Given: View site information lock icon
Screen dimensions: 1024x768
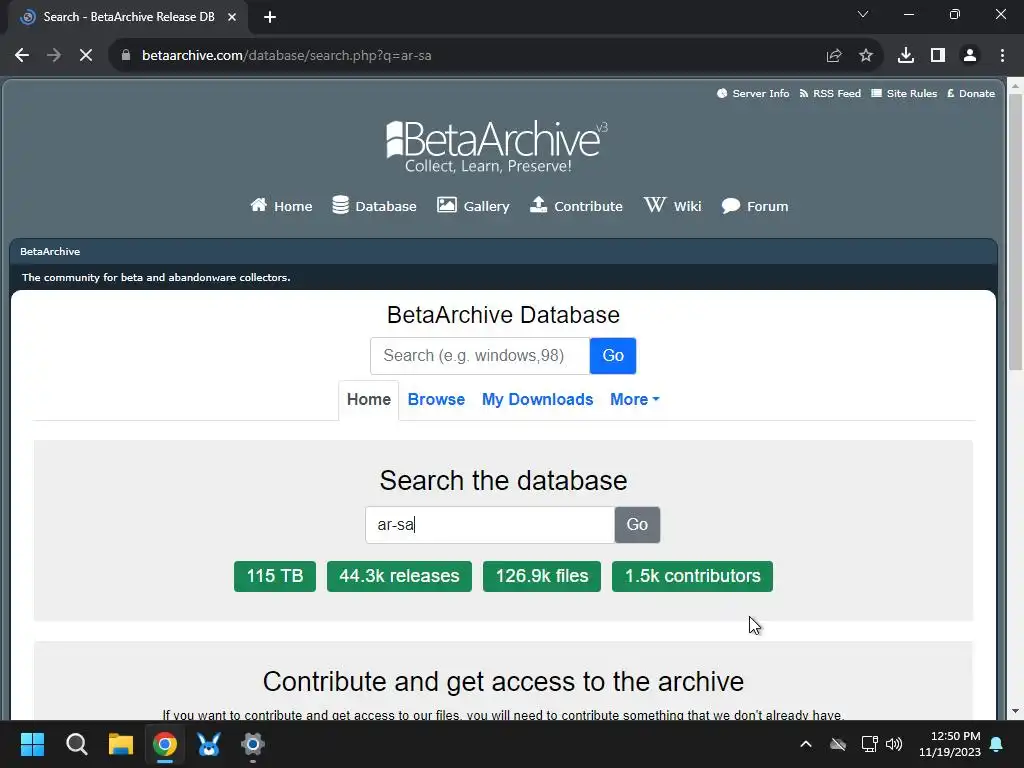Looking at the screenshot, I should 126,56.
